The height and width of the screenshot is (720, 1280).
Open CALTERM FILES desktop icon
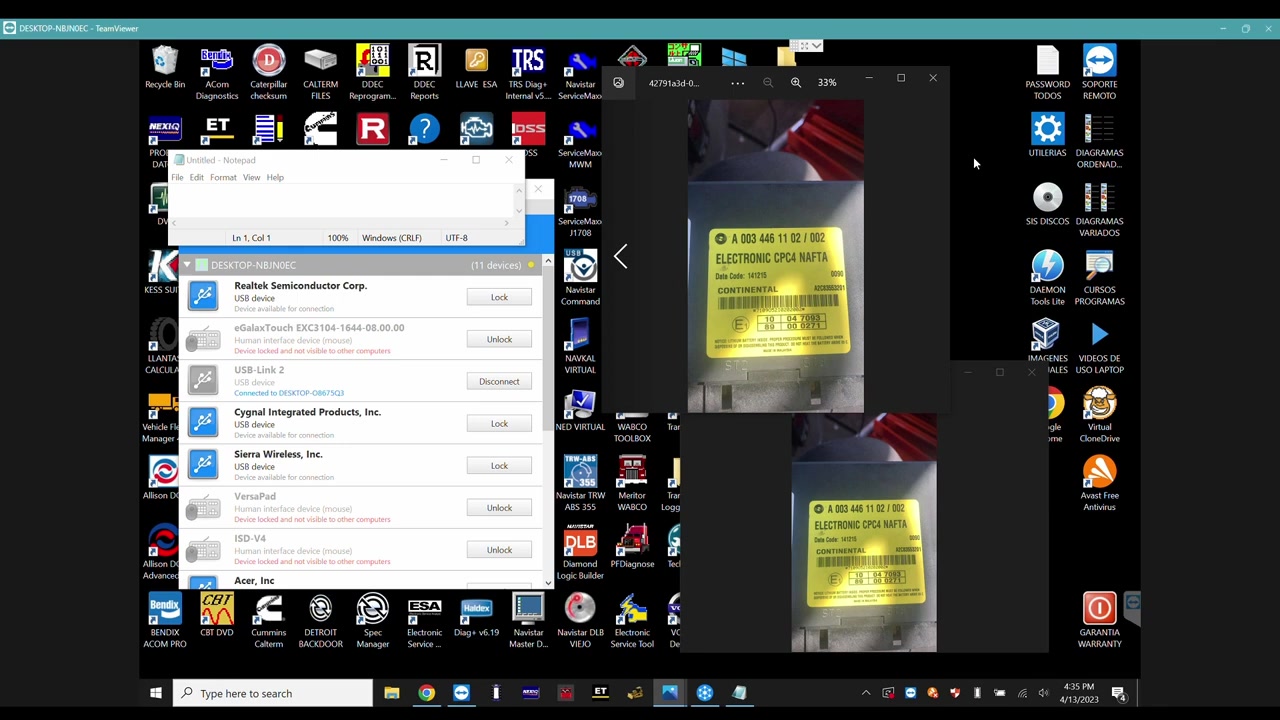pos(320,73)
